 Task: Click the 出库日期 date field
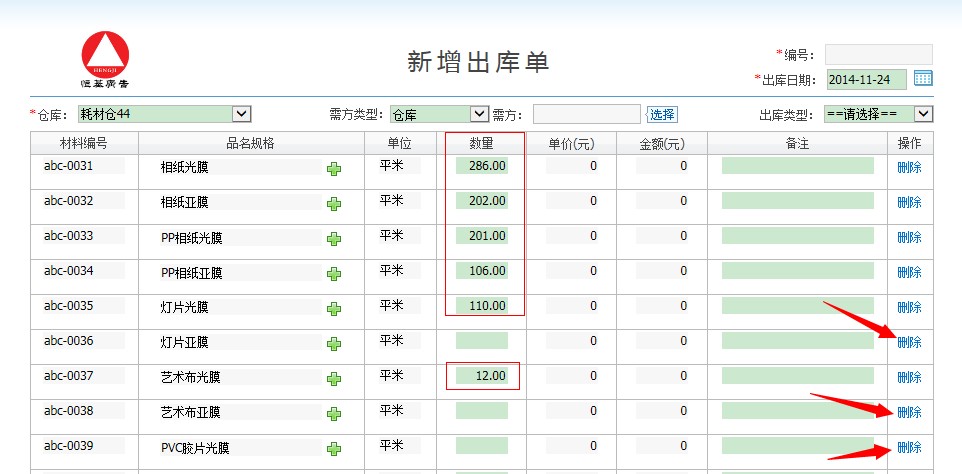tap(866, 79)
